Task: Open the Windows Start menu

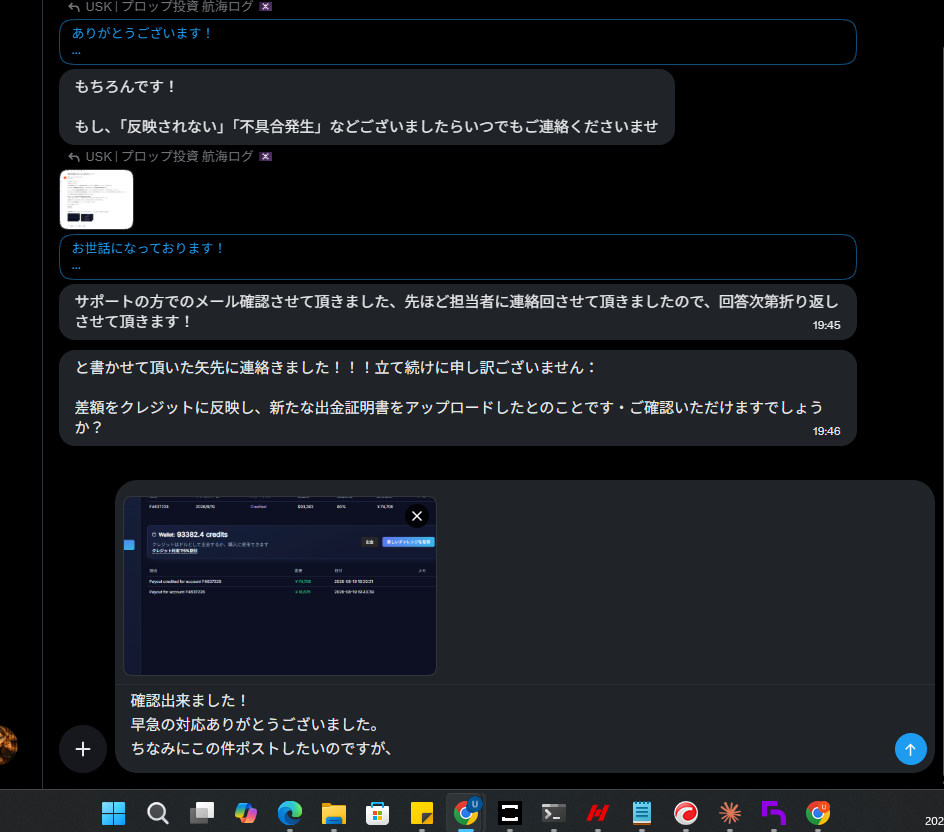Action: tap(113, 813)
